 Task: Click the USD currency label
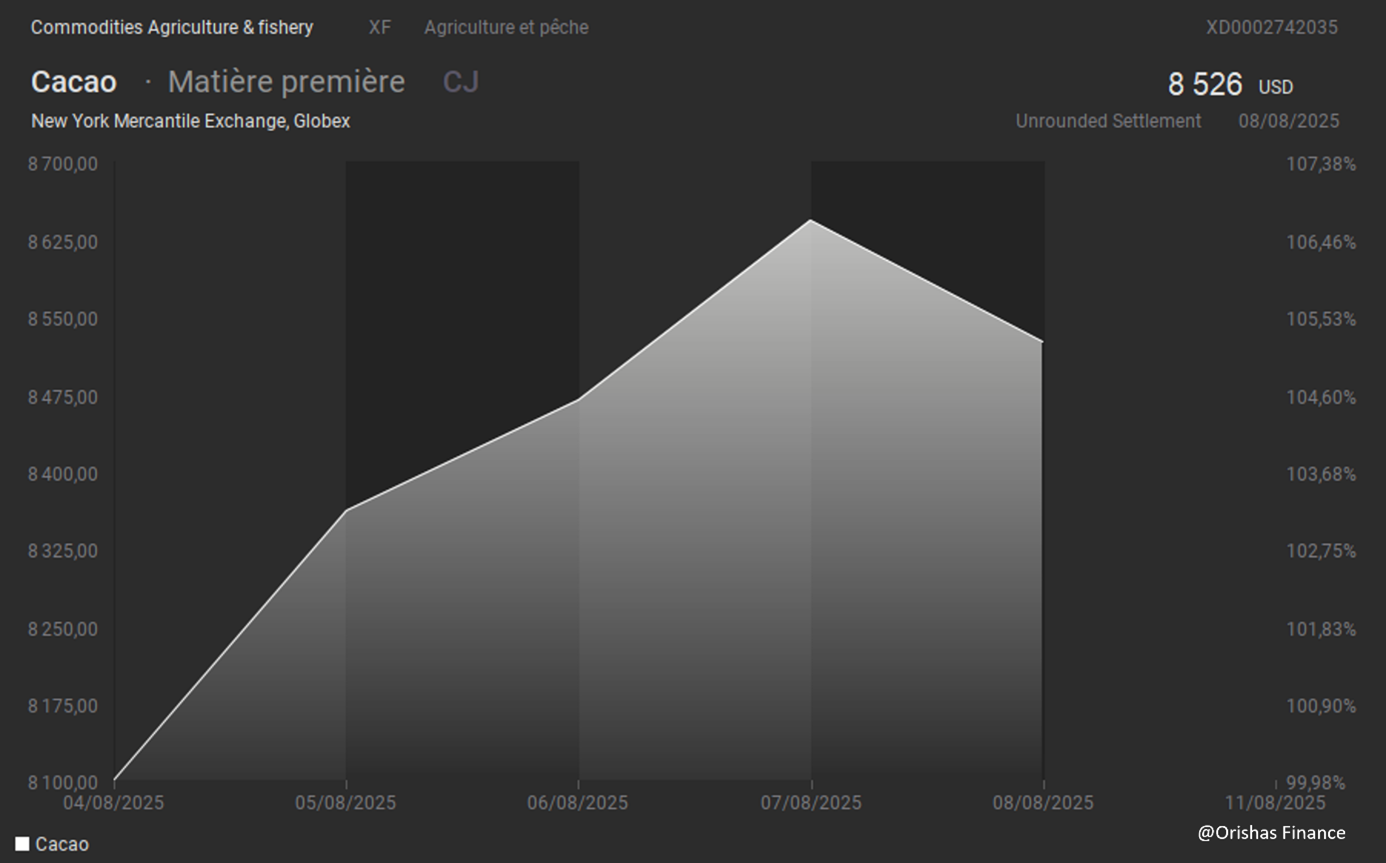(1276, 88)
